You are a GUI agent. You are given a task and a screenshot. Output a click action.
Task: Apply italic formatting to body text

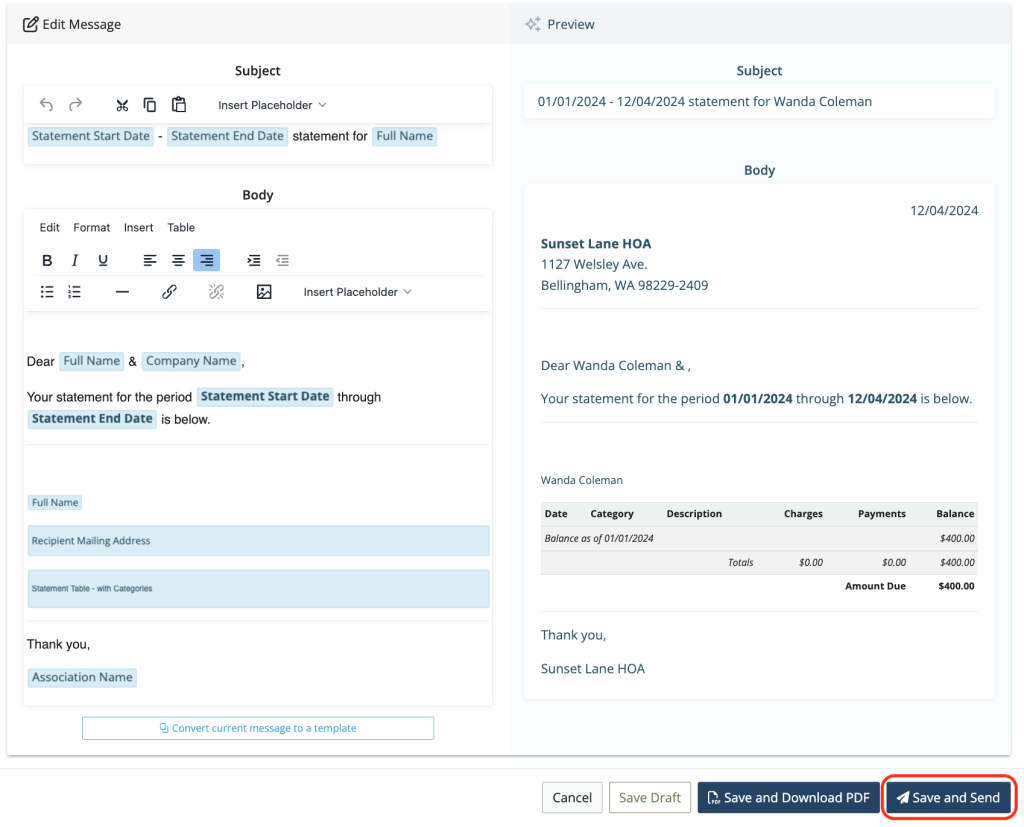tap(74, 260)
